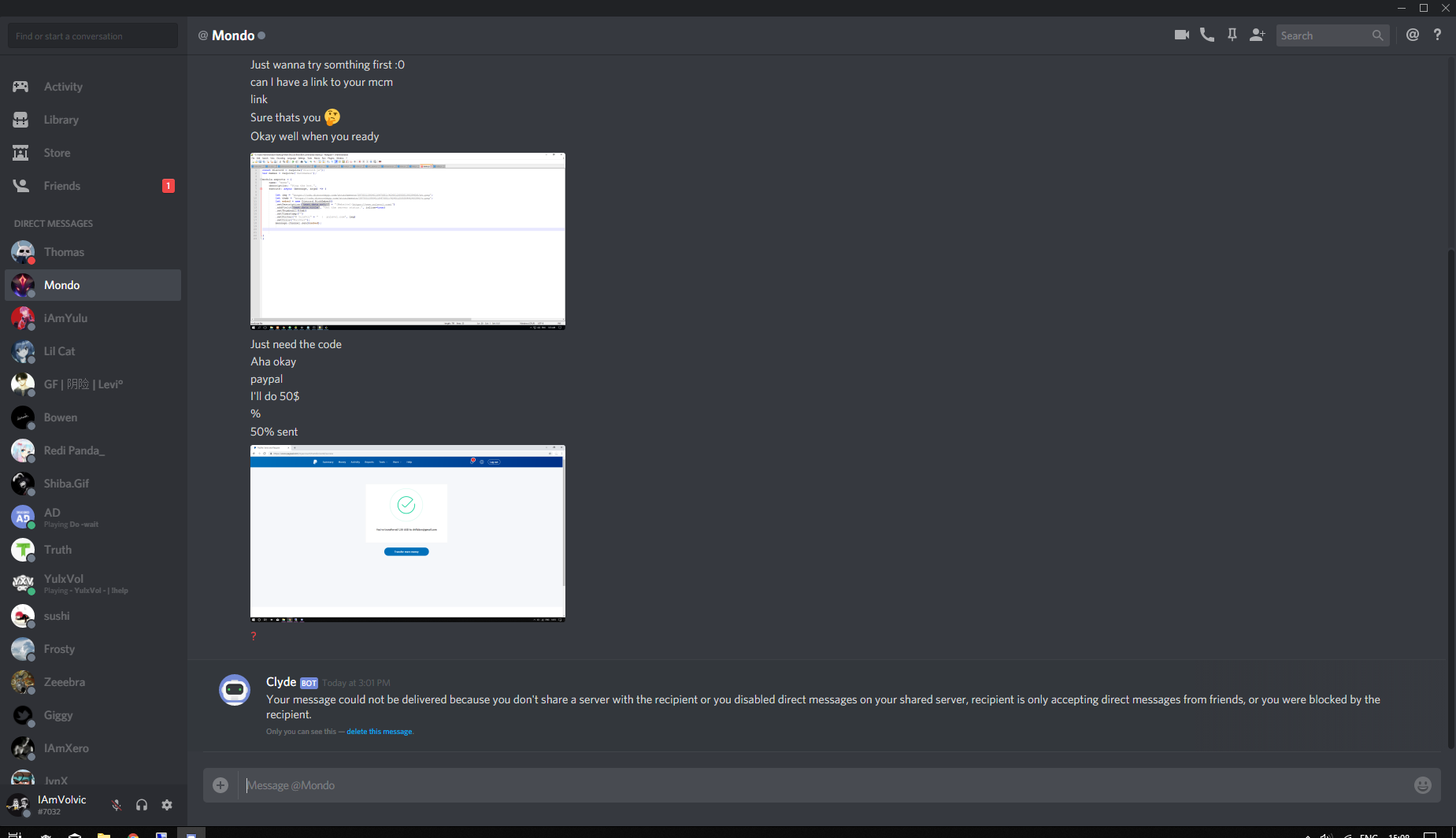This screenshot has width=1456, height=838.
Task: Open DM with Redi Panda_
Action: click(93, 451)
